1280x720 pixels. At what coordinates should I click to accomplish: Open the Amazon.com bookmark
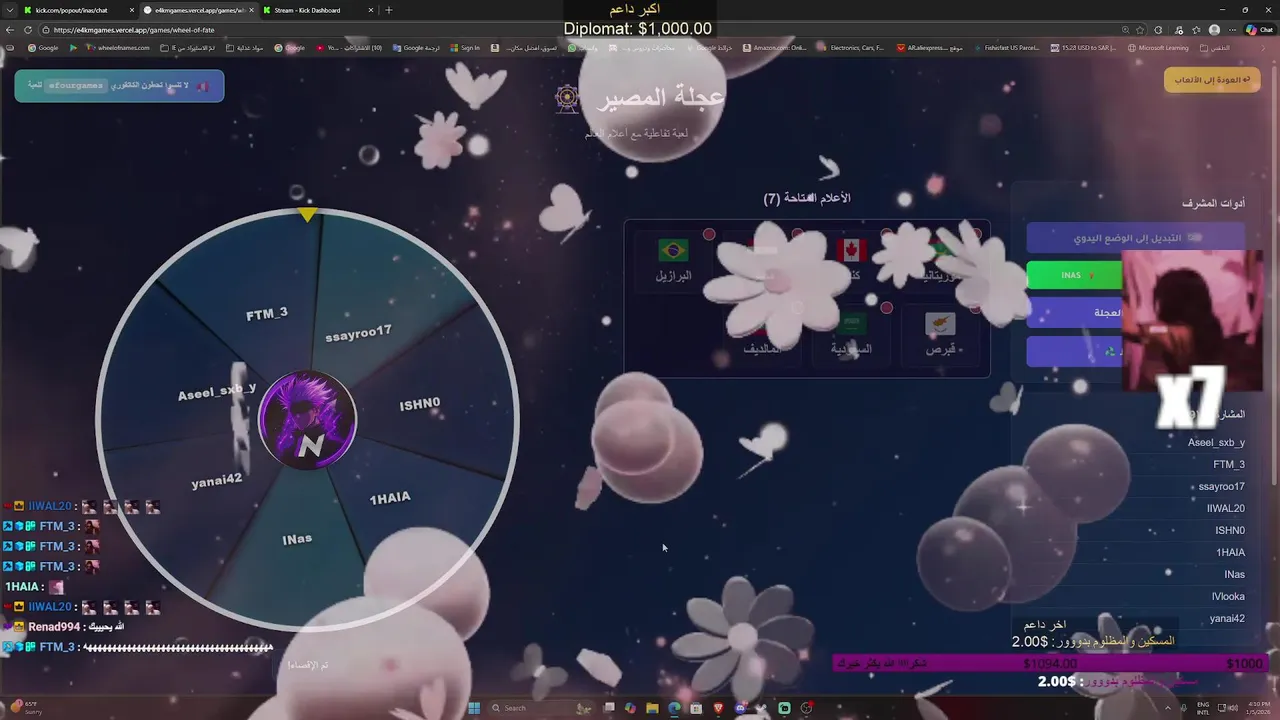point(775,48)
